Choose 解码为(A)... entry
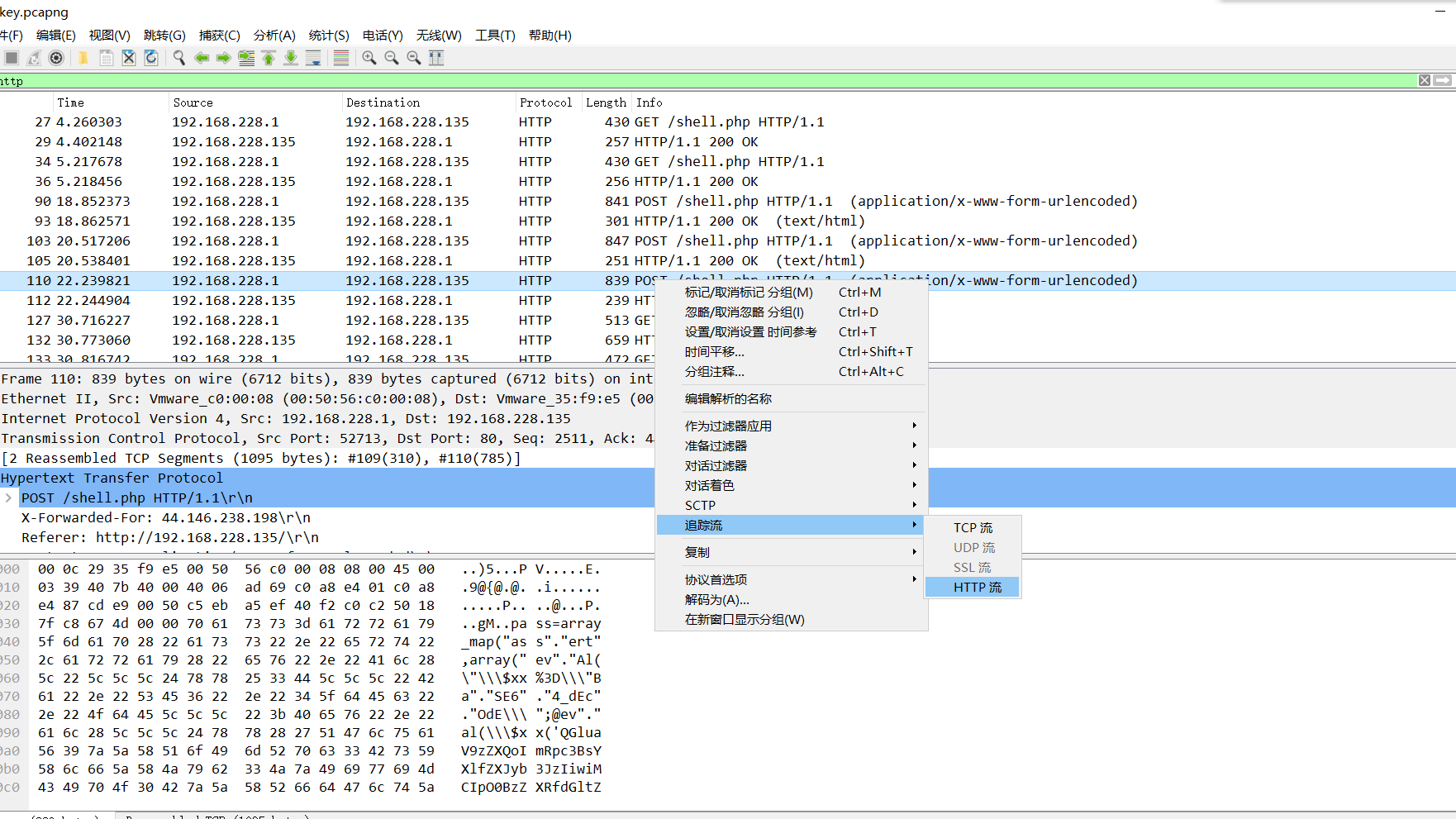1456x819 pixels. click(x=792, y=599)
